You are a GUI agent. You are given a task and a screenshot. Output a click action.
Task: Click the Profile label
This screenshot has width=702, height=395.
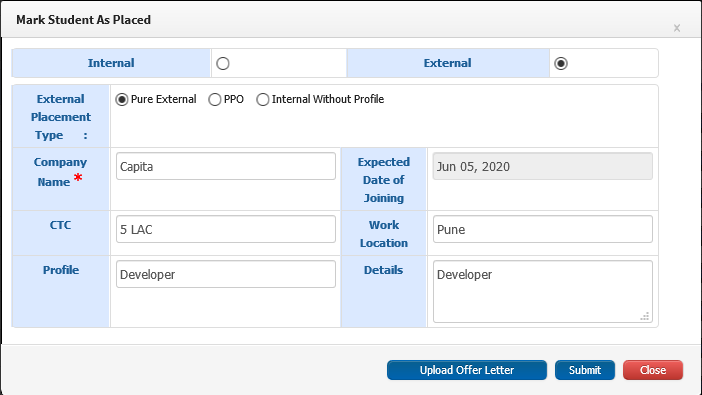point(61,270)
